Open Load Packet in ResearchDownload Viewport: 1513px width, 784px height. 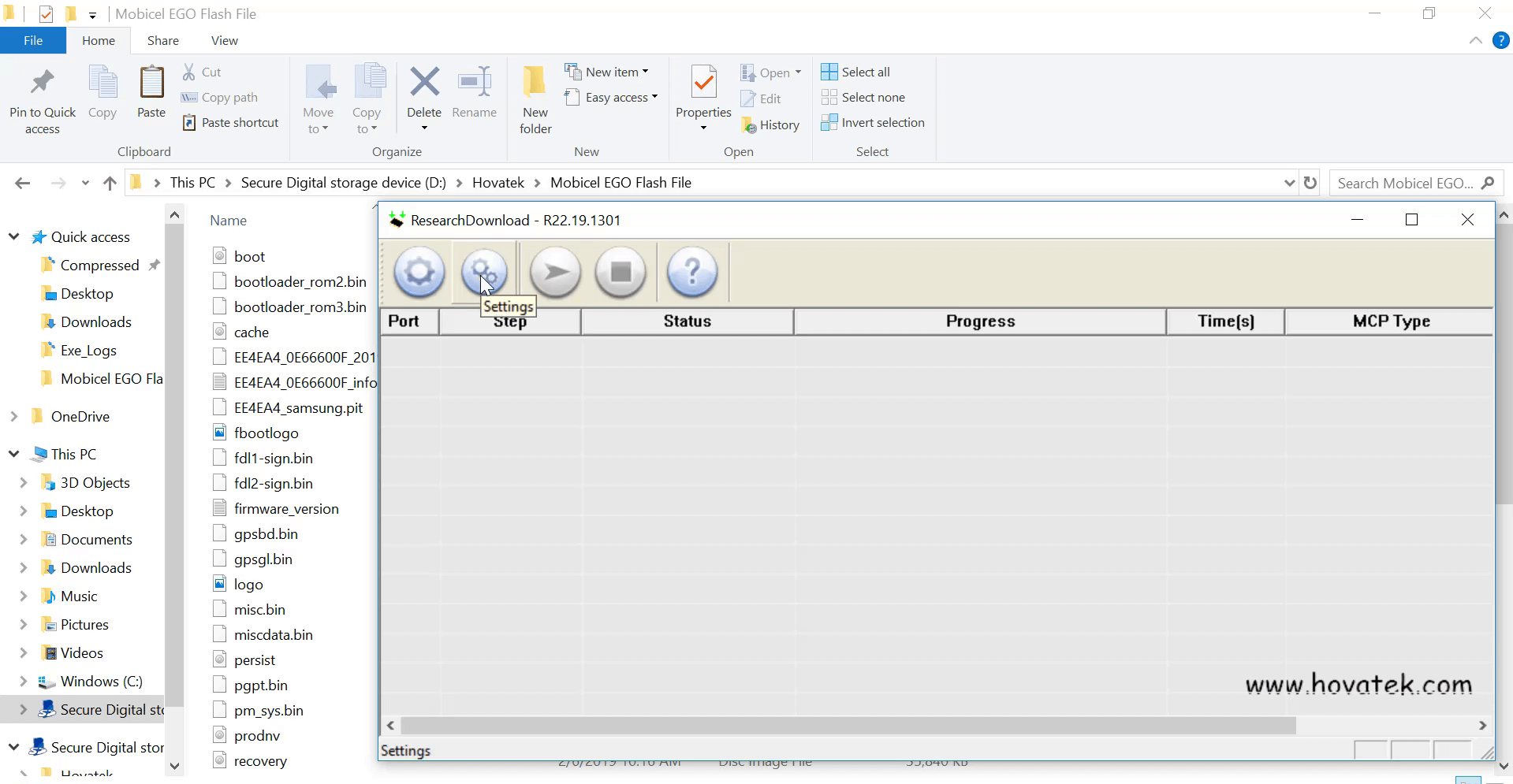(x=419, y=272)
